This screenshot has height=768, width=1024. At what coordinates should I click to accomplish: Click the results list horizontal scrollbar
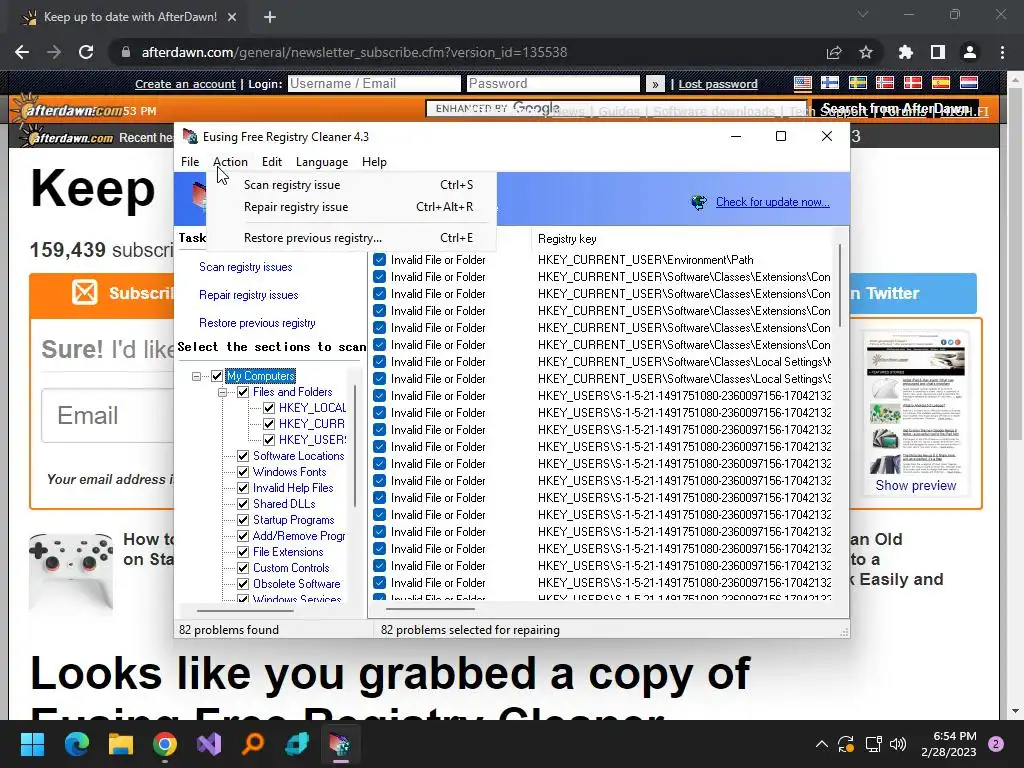(x=431, y=609)
